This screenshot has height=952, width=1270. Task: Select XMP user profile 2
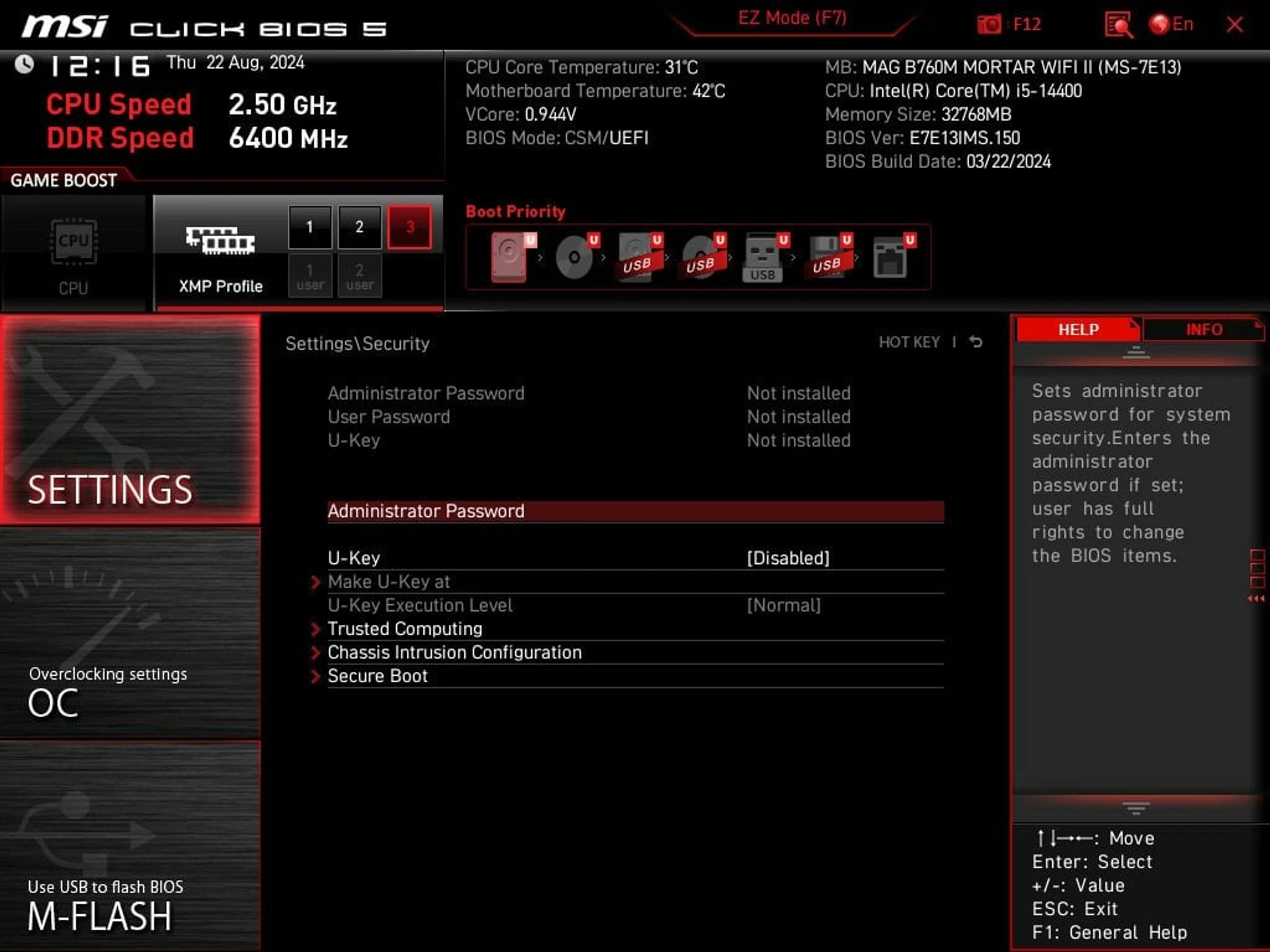coord(359,276)
